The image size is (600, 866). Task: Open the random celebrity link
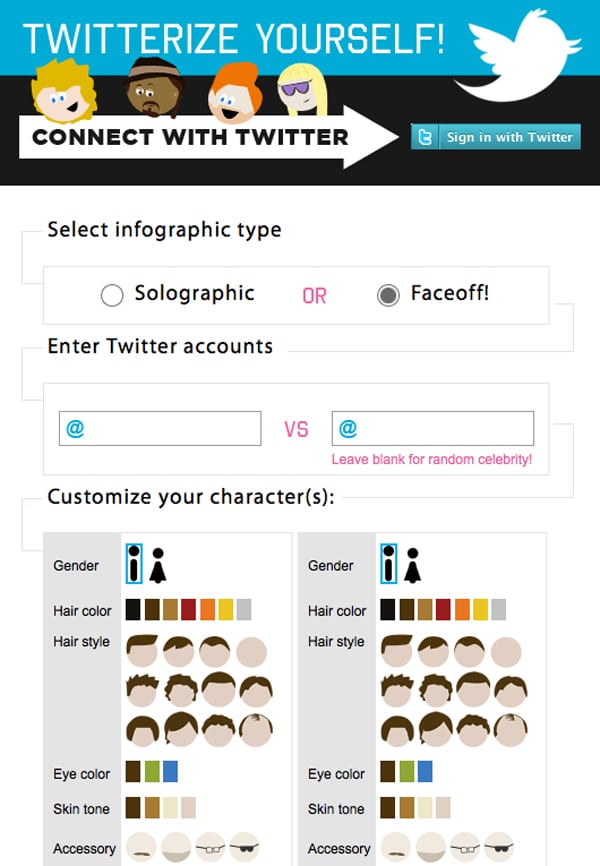coord(433,459)
